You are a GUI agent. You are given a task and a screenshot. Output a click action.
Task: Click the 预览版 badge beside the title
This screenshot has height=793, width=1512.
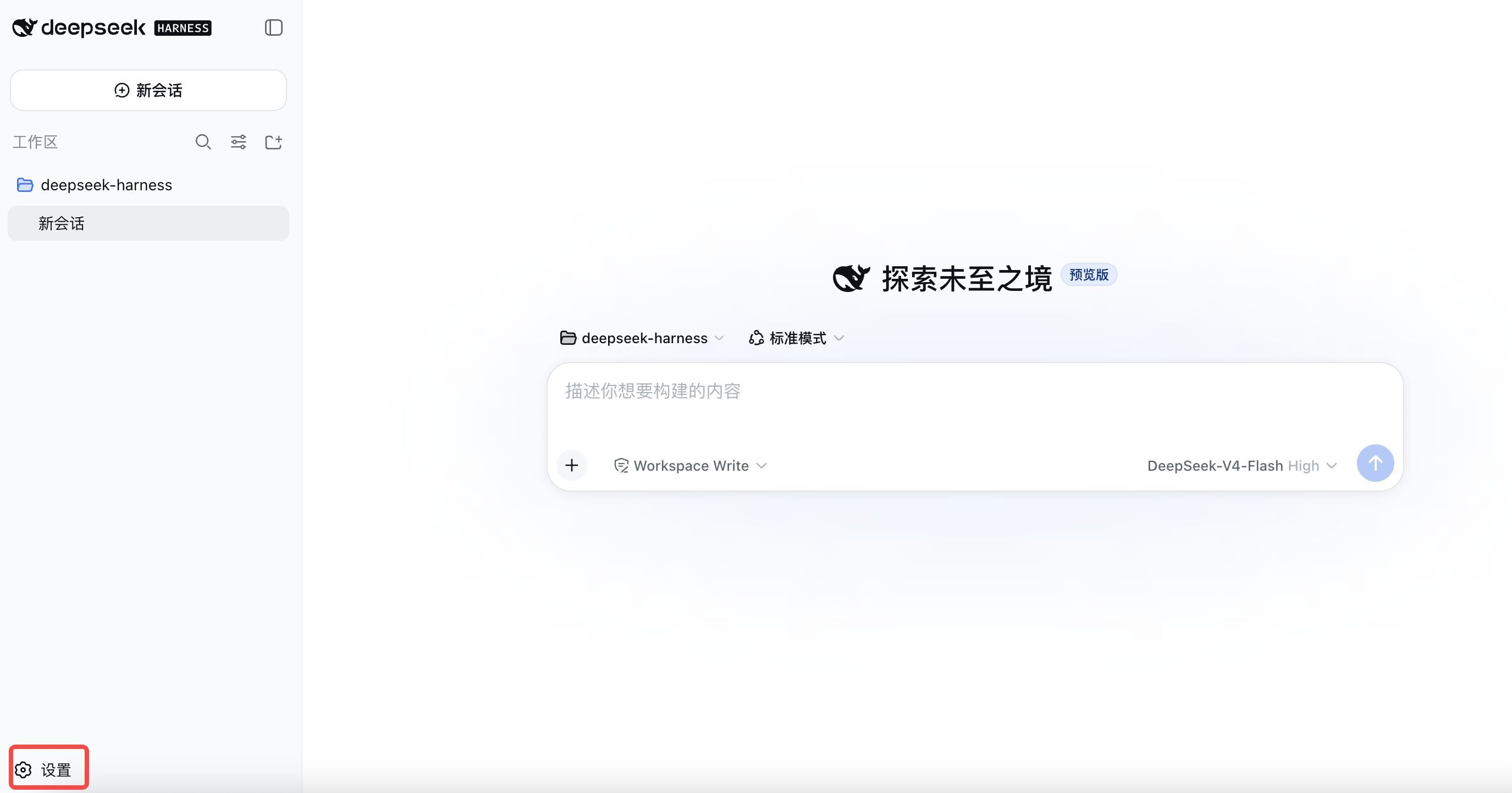[1089, 275]
